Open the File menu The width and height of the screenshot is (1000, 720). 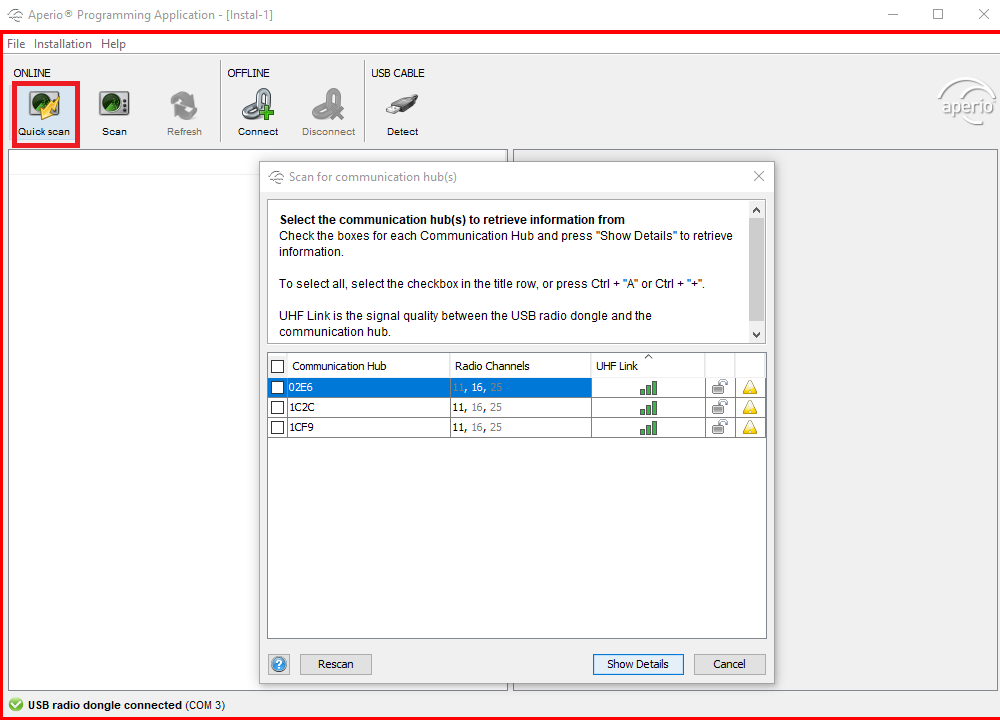point(16,44)
